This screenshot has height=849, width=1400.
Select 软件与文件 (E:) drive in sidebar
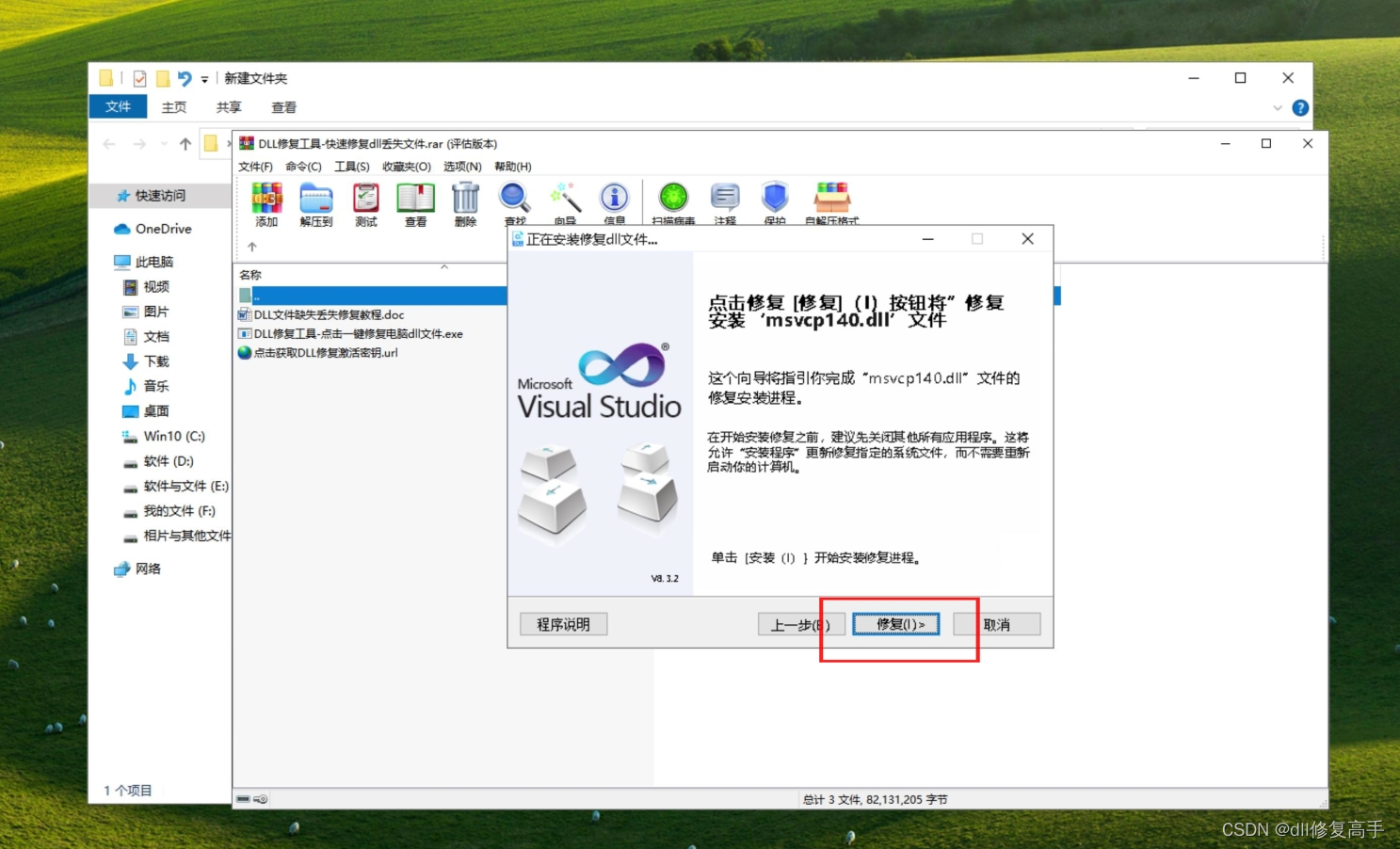coord(175,487)
